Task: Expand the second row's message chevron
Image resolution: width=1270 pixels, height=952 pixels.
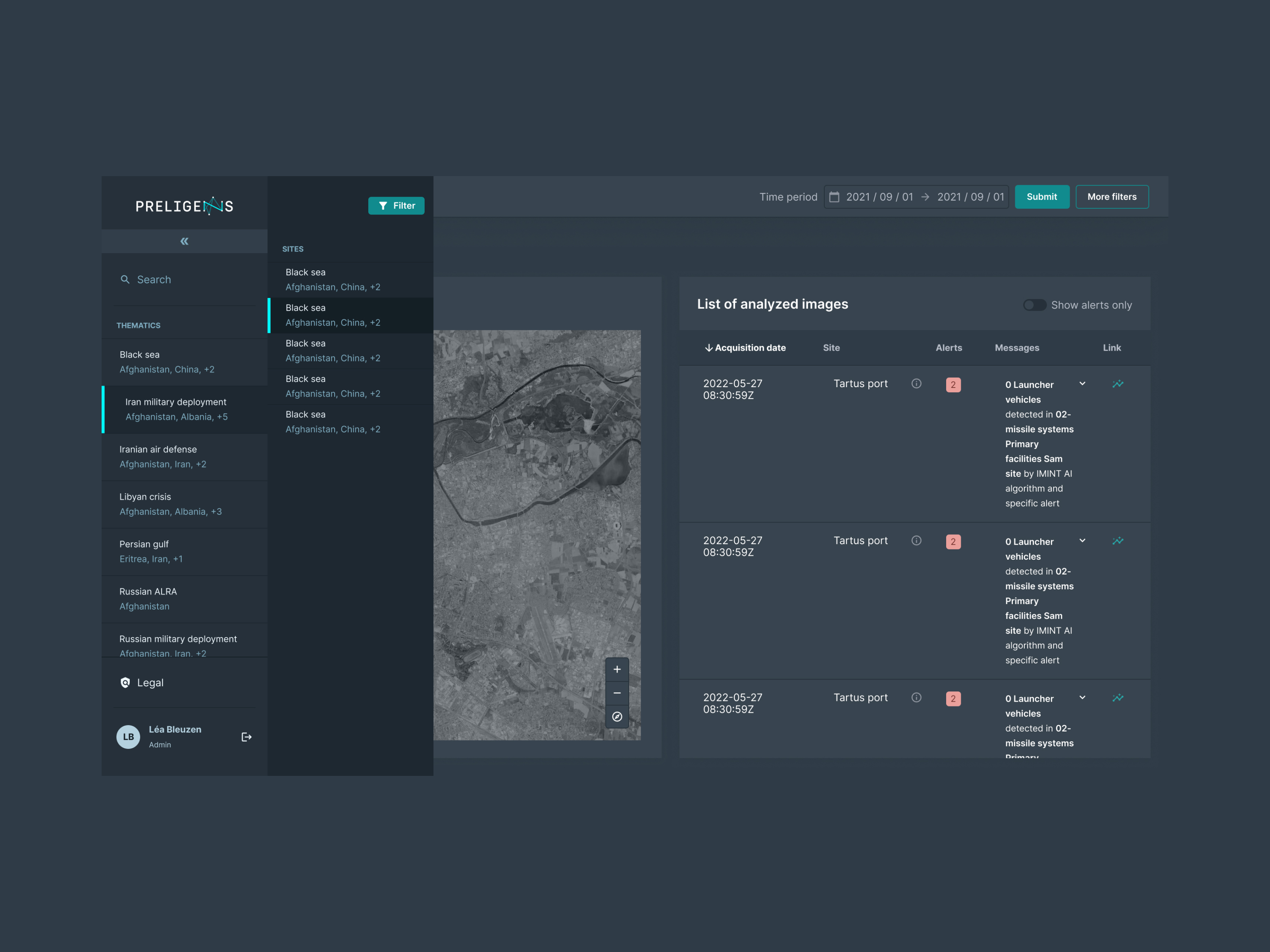Action: click(x=1083, y=541)
